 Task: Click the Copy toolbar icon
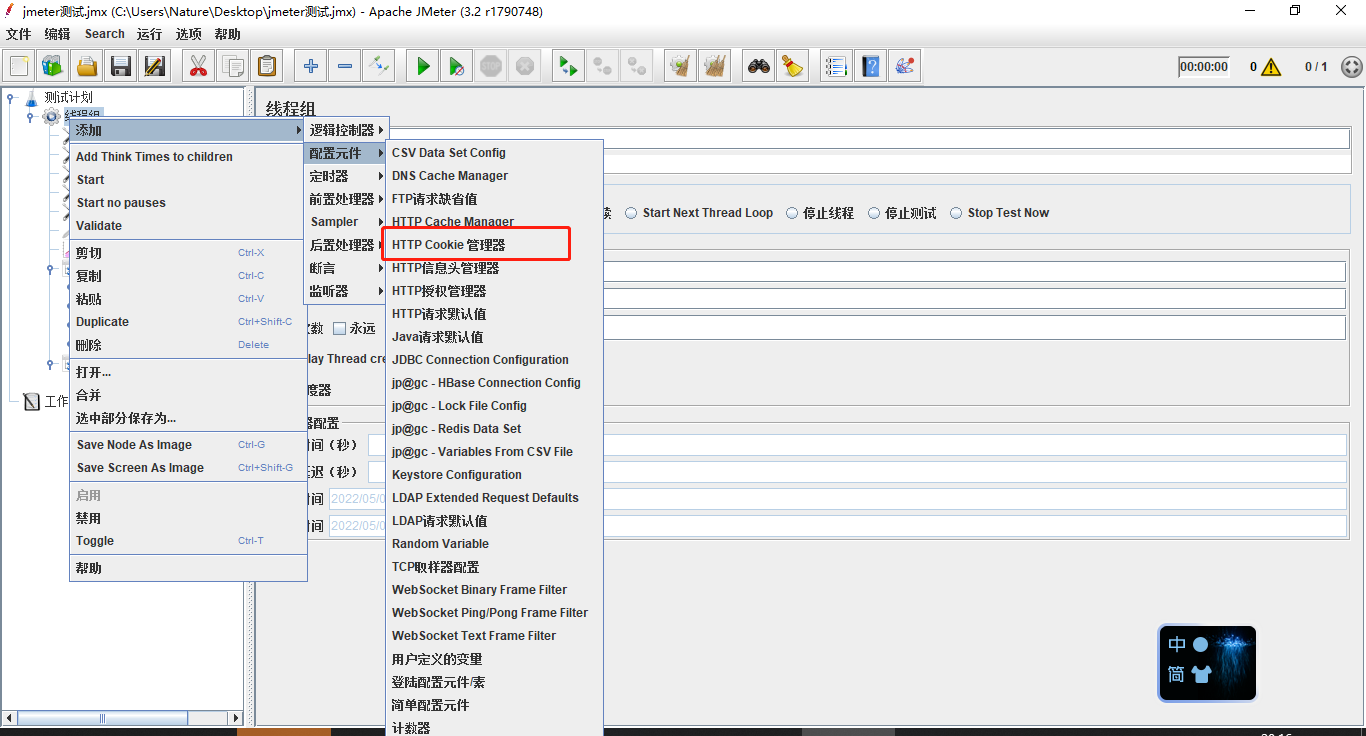(233, 67)
